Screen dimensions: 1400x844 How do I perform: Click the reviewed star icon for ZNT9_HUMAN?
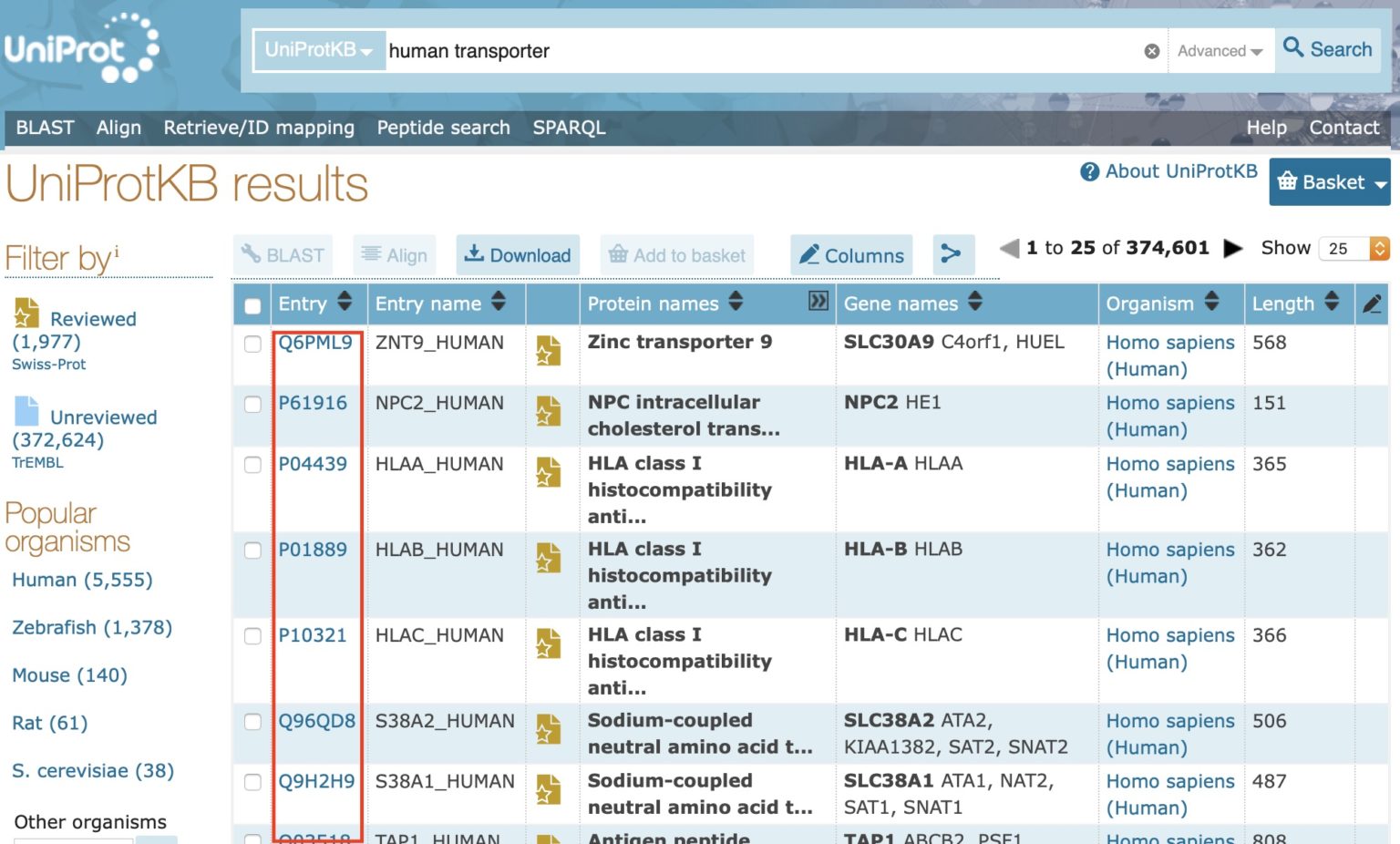click(548, 351)
